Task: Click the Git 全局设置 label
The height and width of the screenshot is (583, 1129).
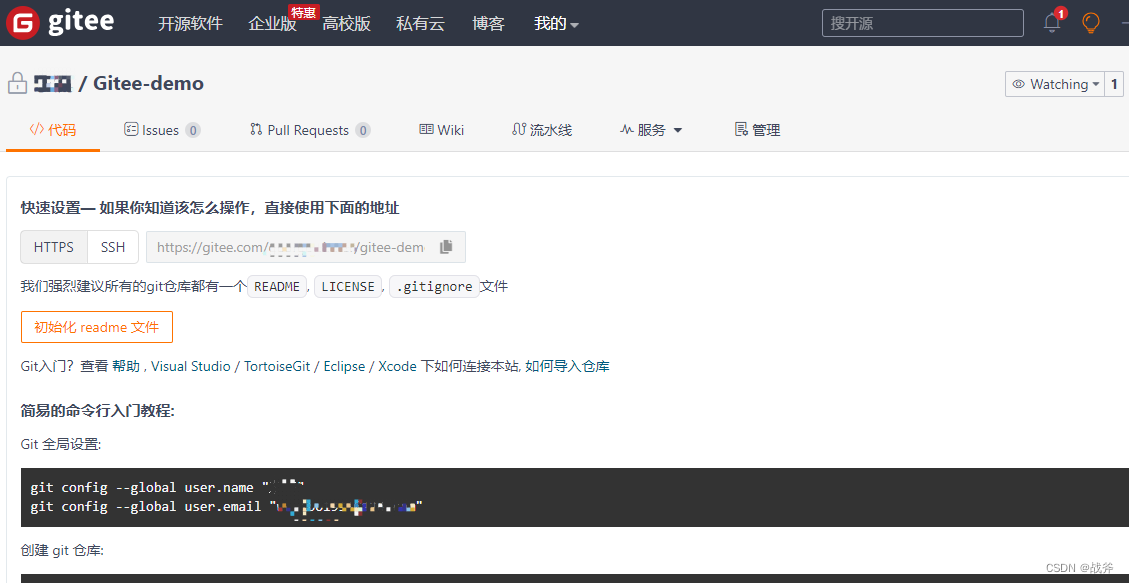Action: pyautogui.click(x=61, y=444)
